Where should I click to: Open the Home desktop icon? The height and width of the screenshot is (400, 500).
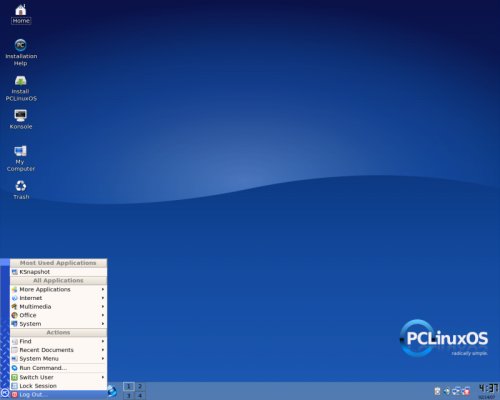[x=21, y=14]
